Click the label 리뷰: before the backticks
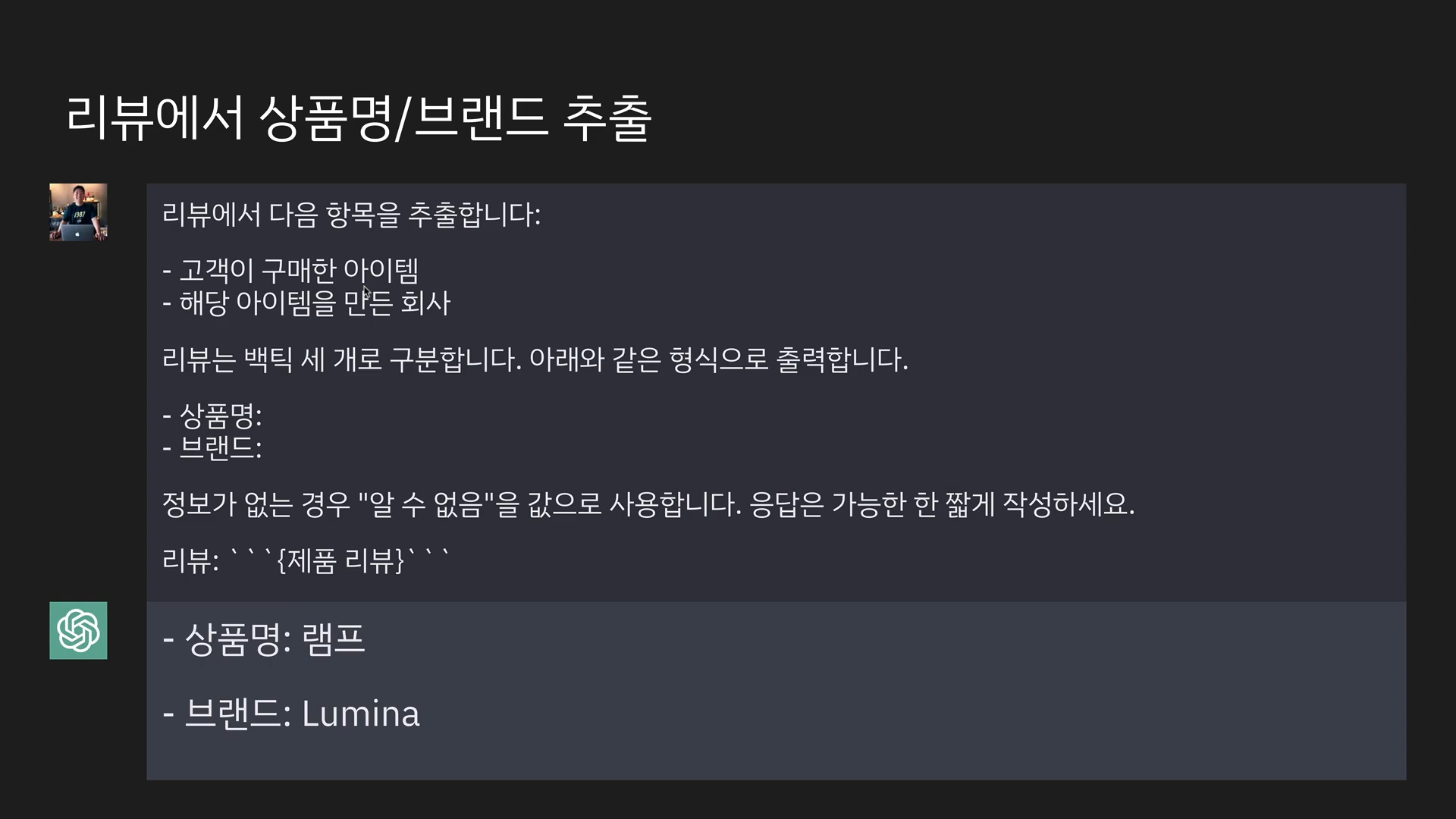Screen dimensions: 1456x819 [x=190, y=561]
